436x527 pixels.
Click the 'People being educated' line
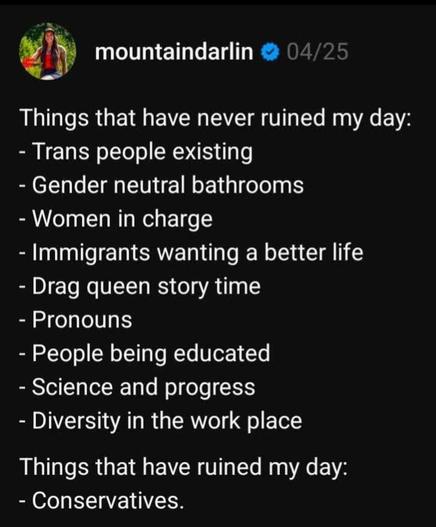click(144, 353)
